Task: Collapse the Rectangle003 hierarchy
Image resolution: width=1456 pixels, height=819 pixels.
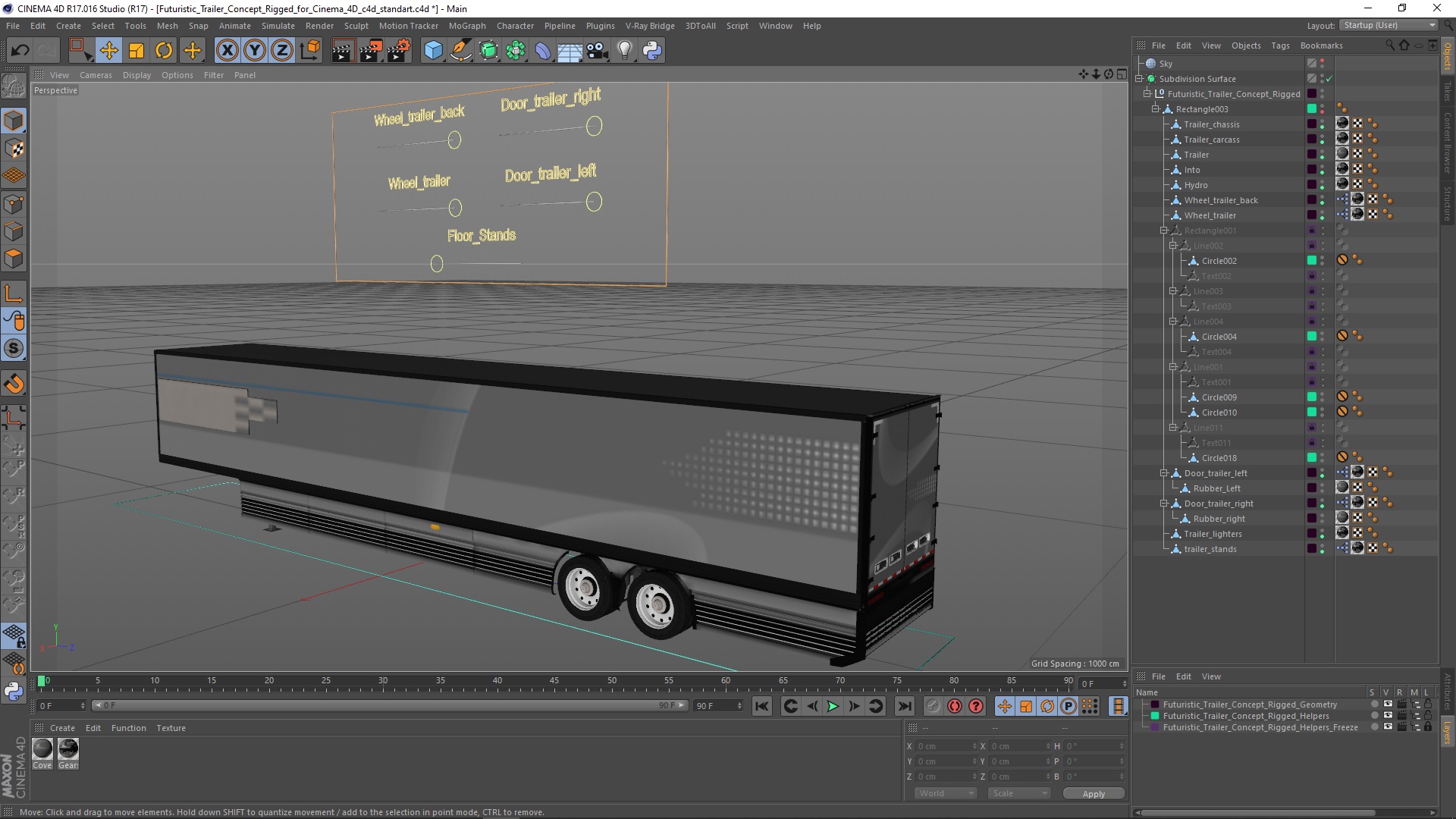Action: [x=1156, y=109]
